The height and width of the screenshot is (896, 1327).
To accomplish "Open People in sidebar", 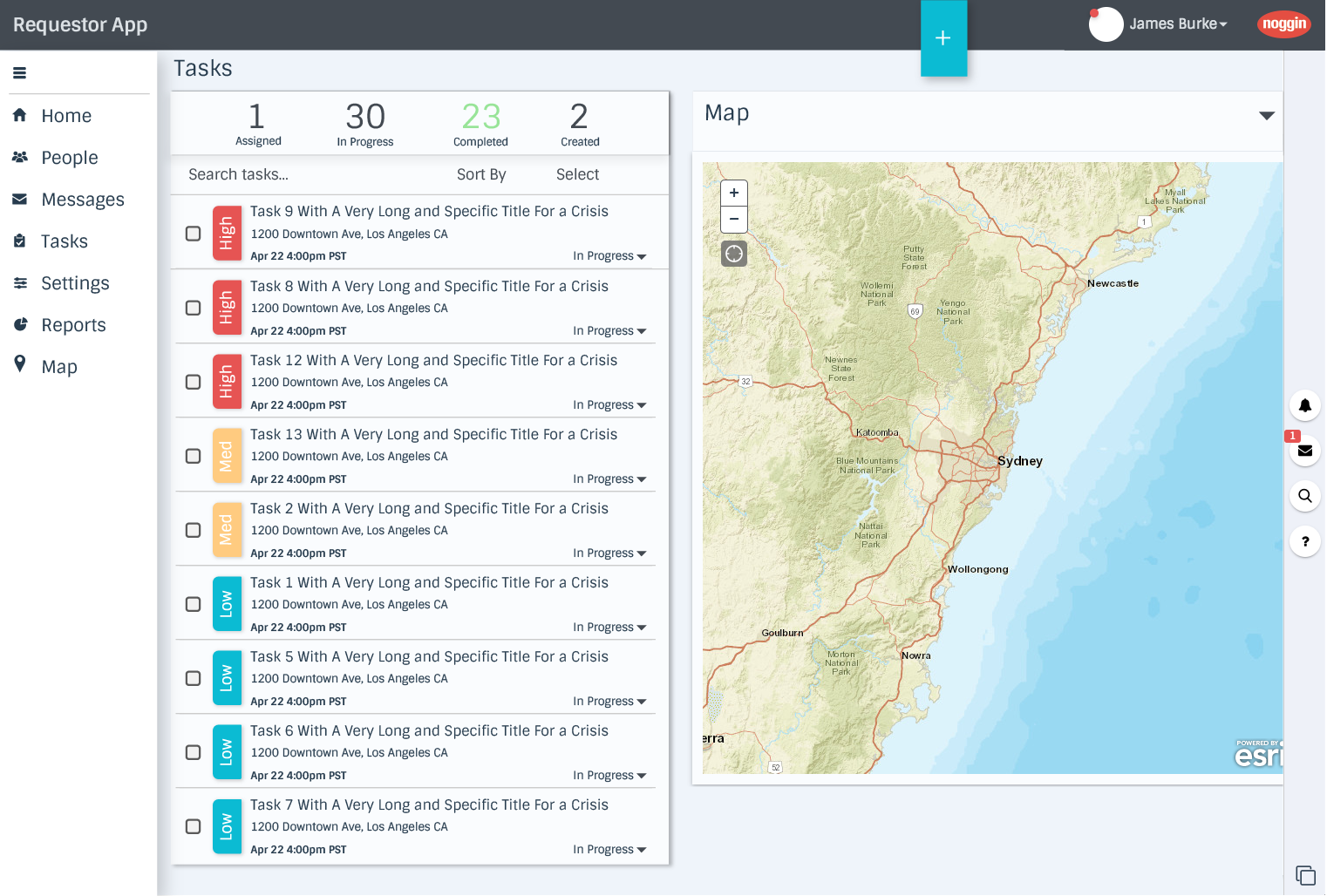I will click(70, 158).
